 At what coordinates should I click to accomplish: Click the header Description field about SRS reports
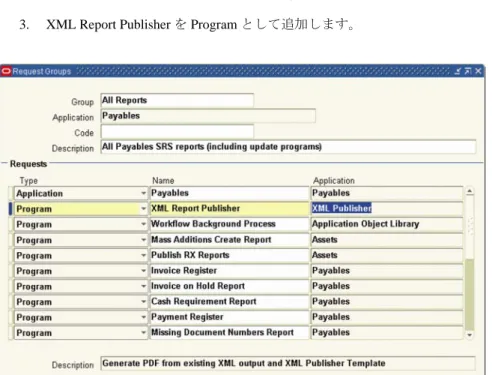coord(288,147)
